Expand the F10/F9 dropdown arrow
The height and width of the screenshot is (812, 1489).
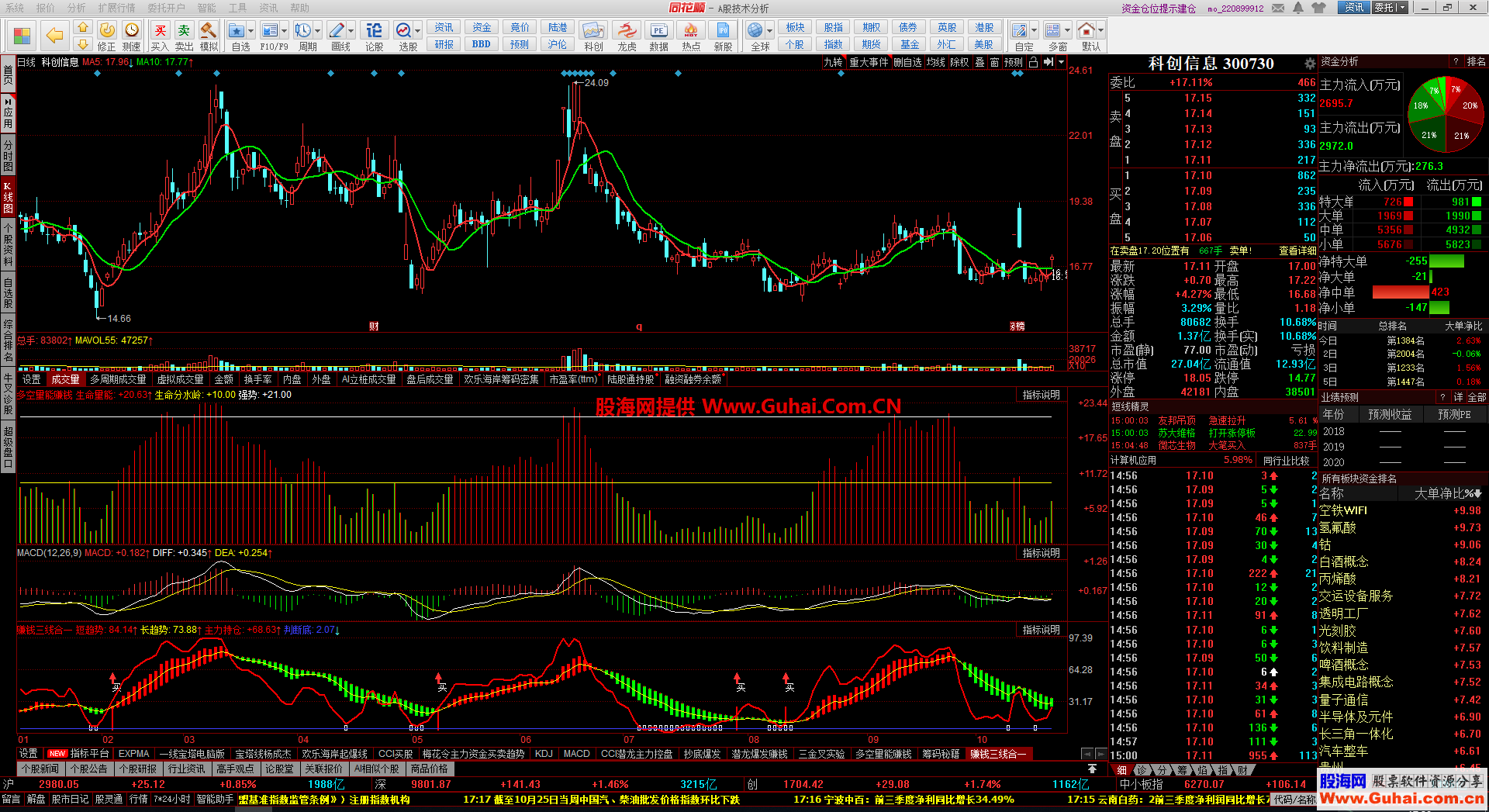pyautogui.click(x=284, y=31)
